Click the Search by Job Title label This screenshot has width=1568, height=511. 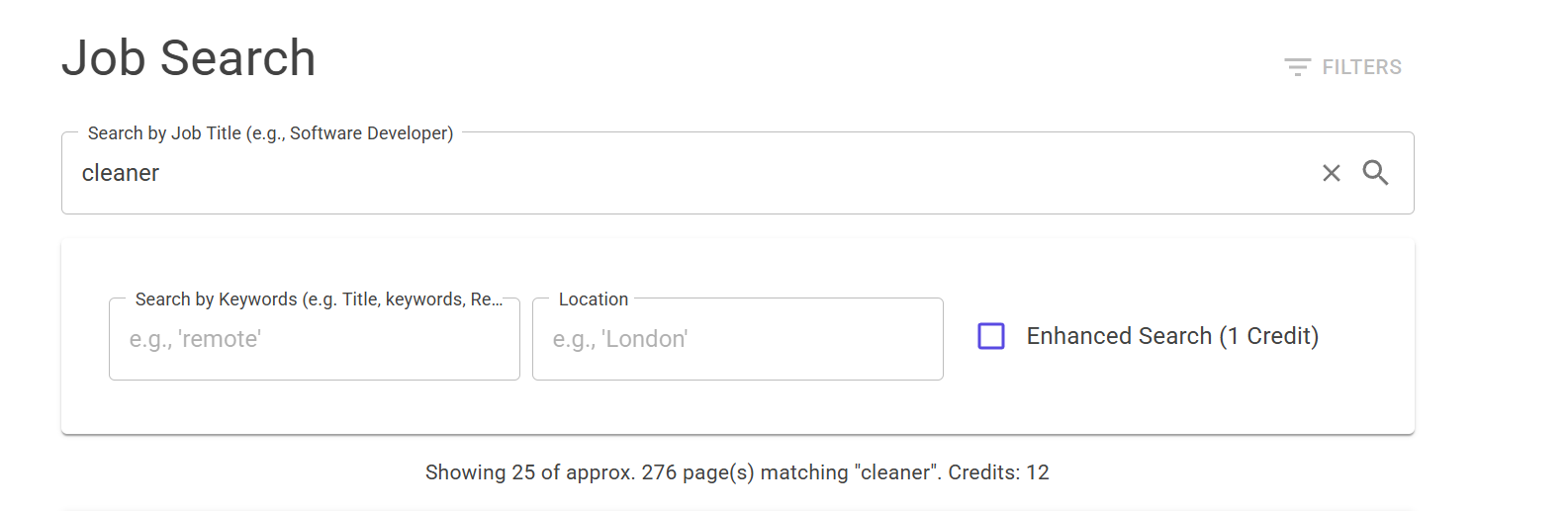(270, 133)
